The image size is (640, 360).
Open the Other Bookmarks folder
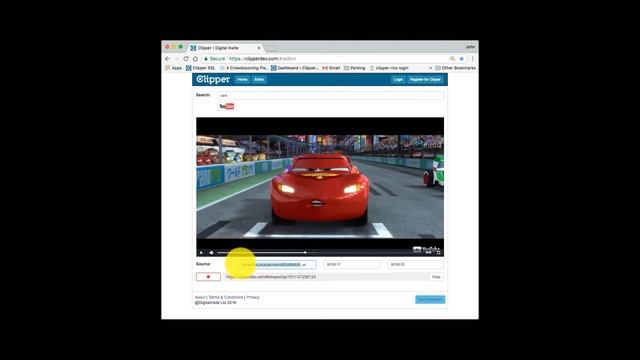456,68
